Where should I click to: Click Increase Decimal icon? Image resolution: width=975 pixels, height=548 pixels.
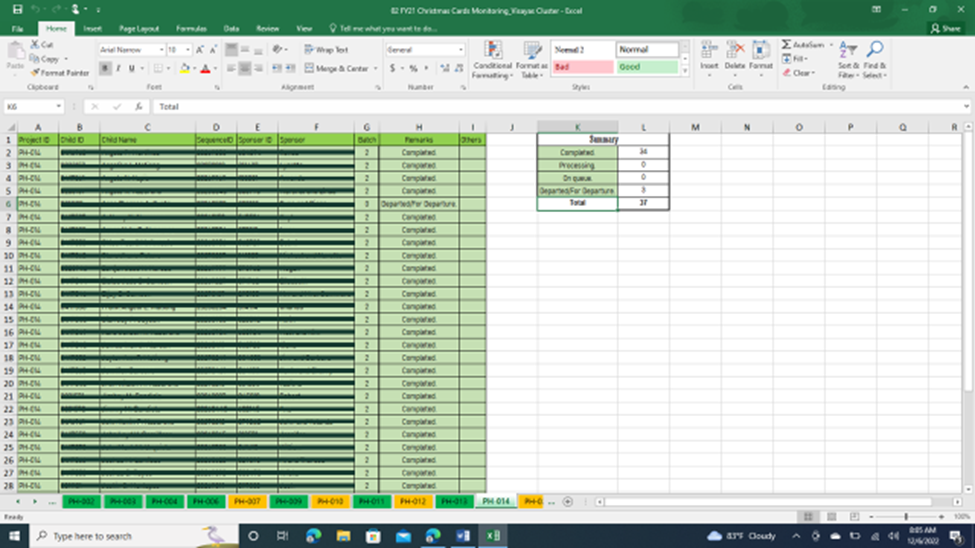(x=445, y=68)
